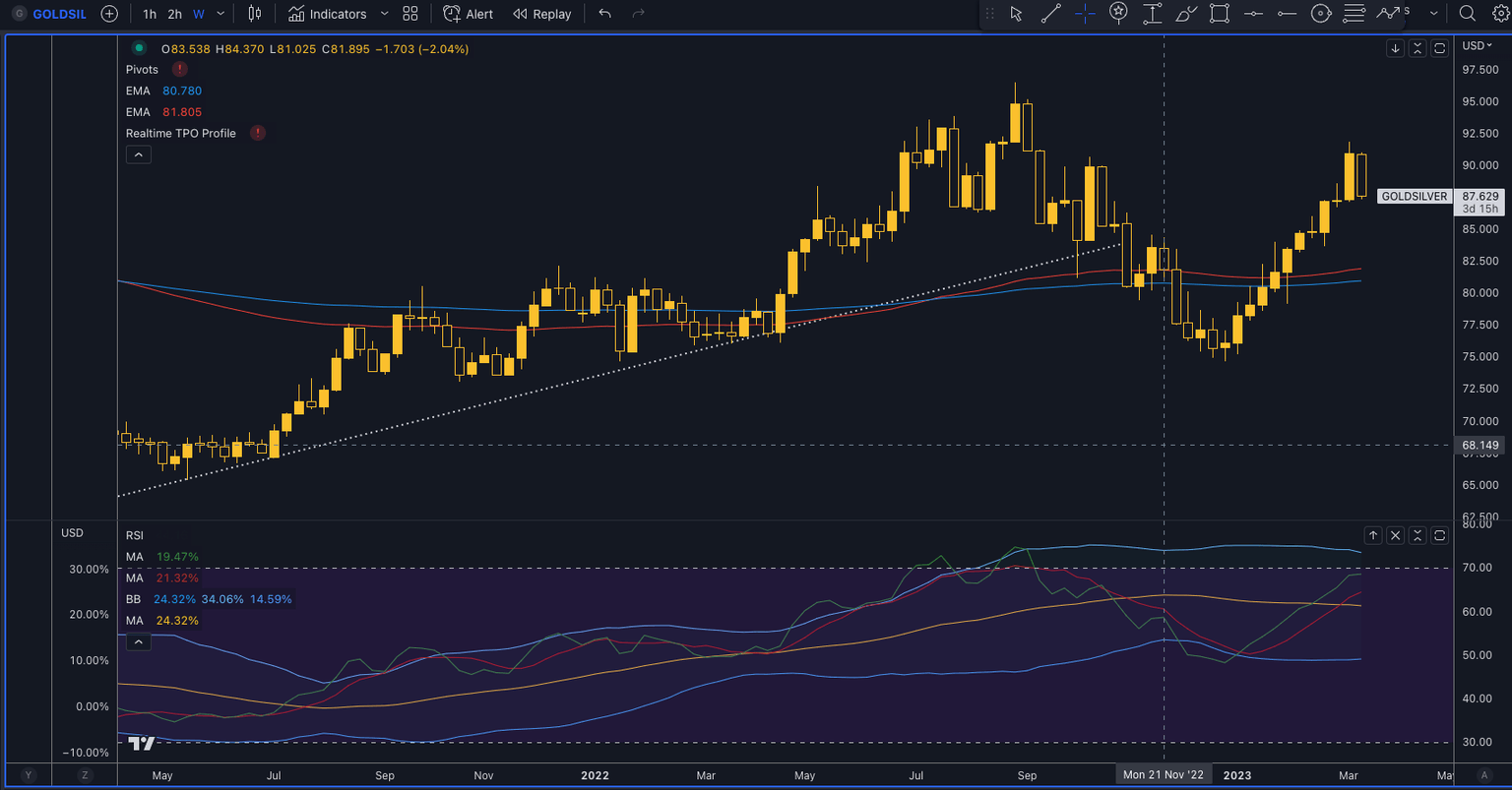Start bar Replay mode
1512x790 pixels.
[542, 14]
